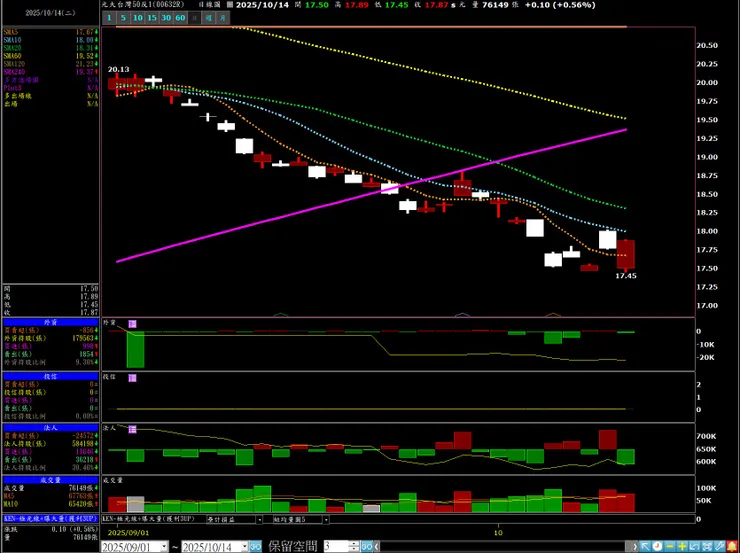This screenshot has width=740, height=553.
Task: Switch to the 1-minute timeframe
Action: [x=109, y=18]
